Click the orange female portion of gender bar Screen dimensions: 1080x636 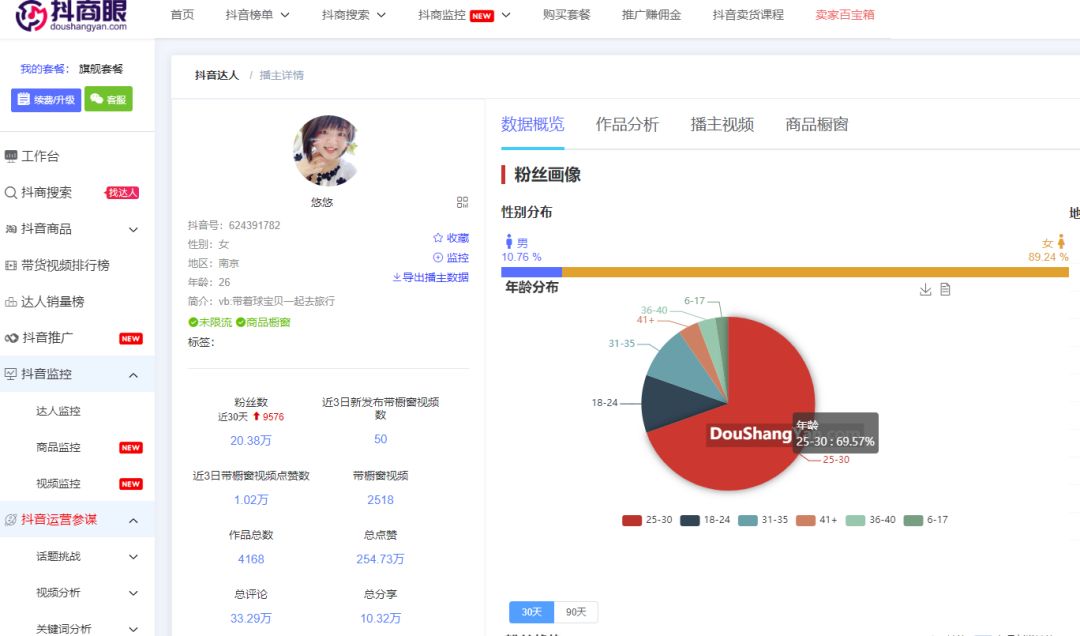point(815,272)
